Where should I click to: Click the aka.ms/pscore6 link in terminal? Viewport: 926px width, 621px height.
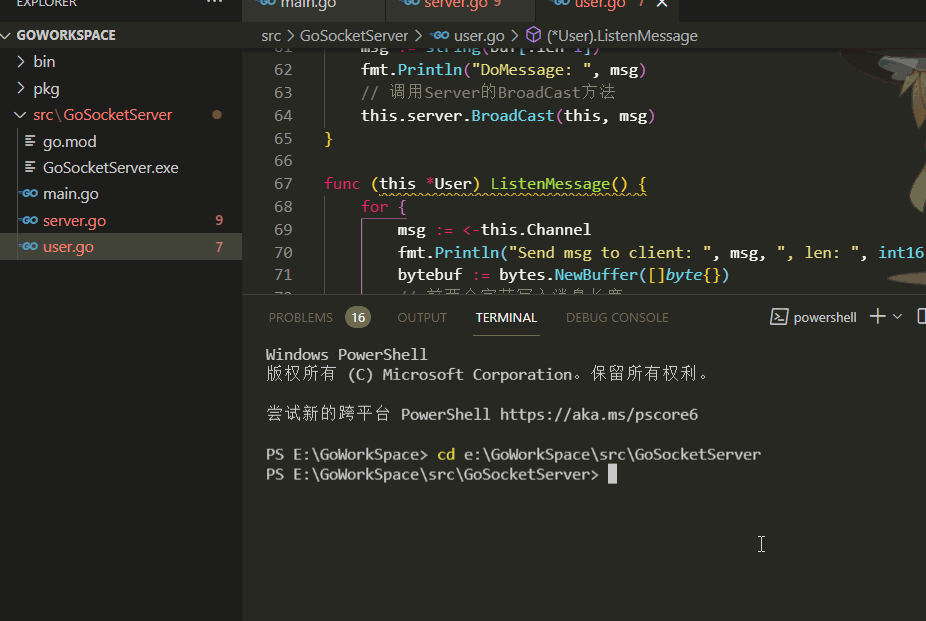pyautogui.click(x=599, y=414)
